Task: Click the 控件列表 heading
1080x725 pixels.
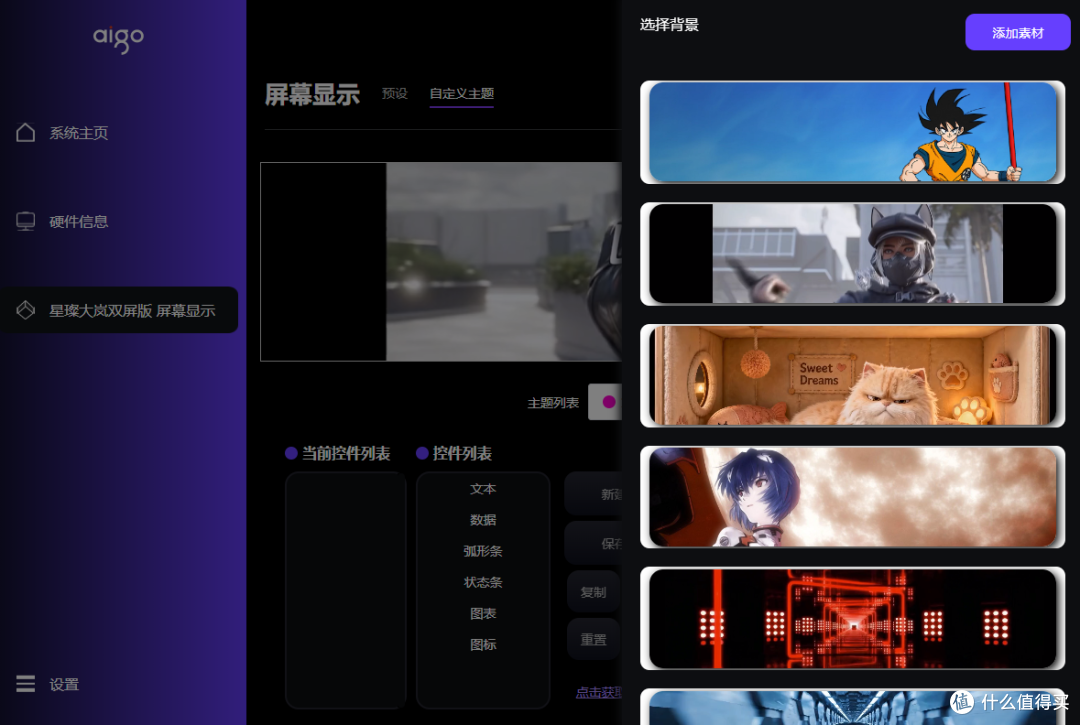Action: click(x=462, y=453)
